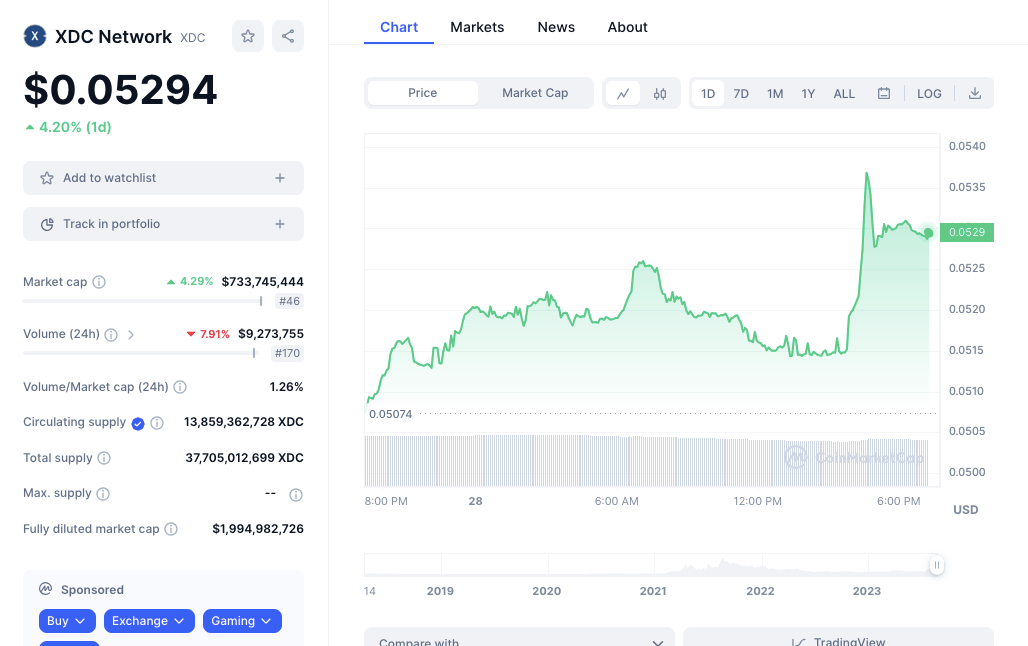Click the chart download icon
The width and height of the screenshot is (1028, 646).
tap(975, 92)
